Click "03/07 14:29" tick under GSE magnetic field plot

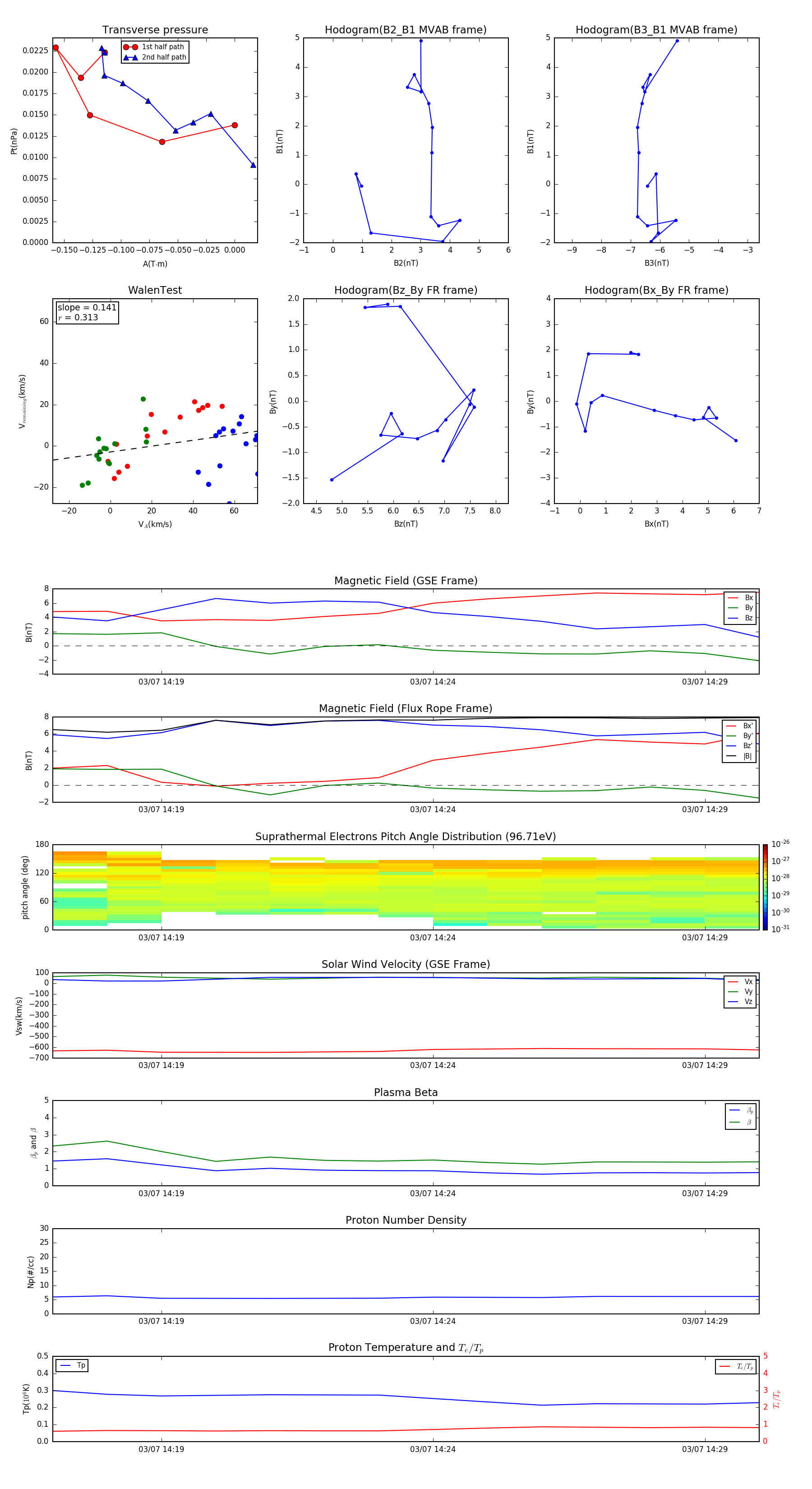click(x=705, y=682)
